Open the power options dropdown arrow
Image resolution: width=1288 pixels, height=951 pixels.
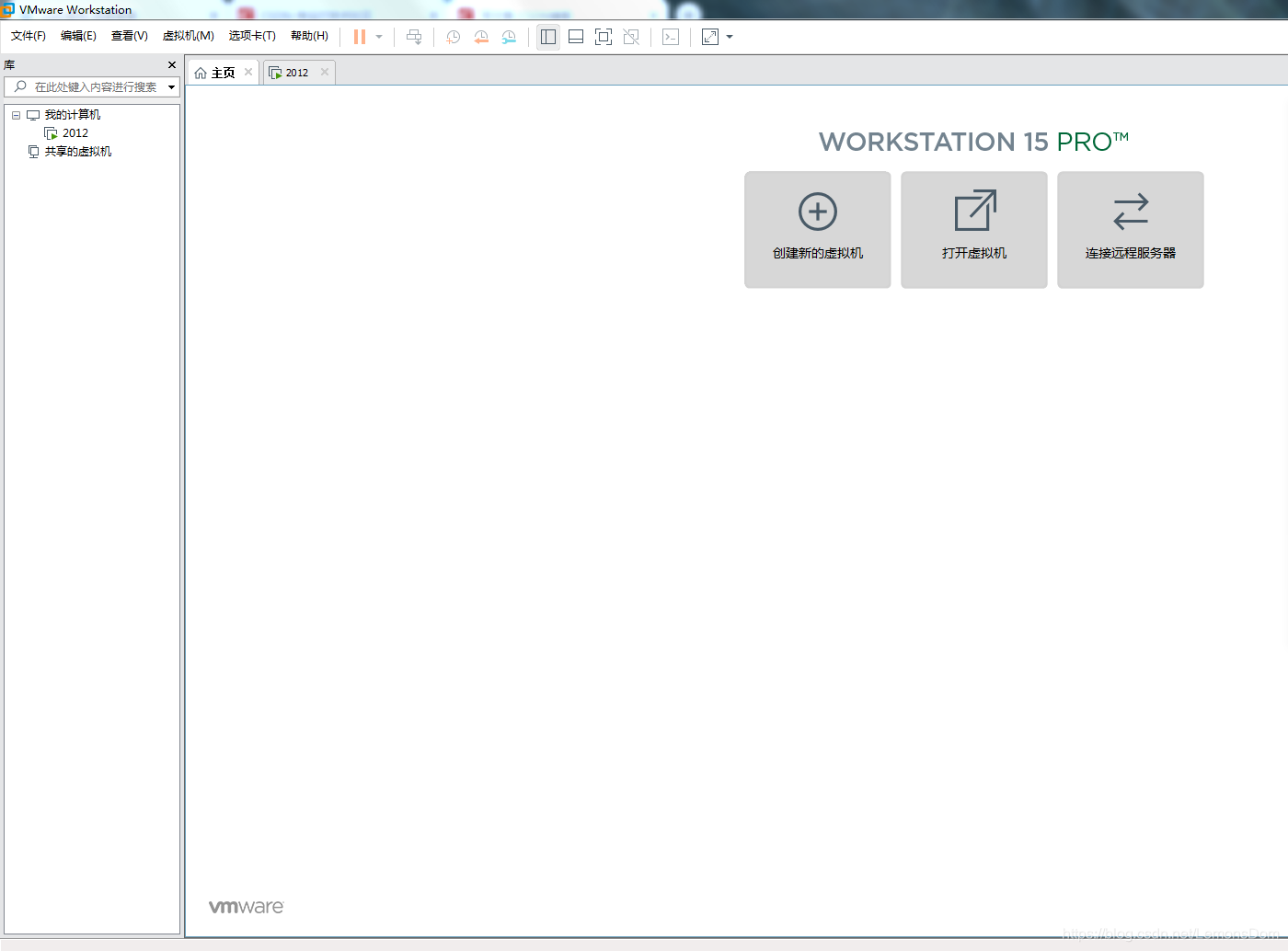(x=379, y=37)
